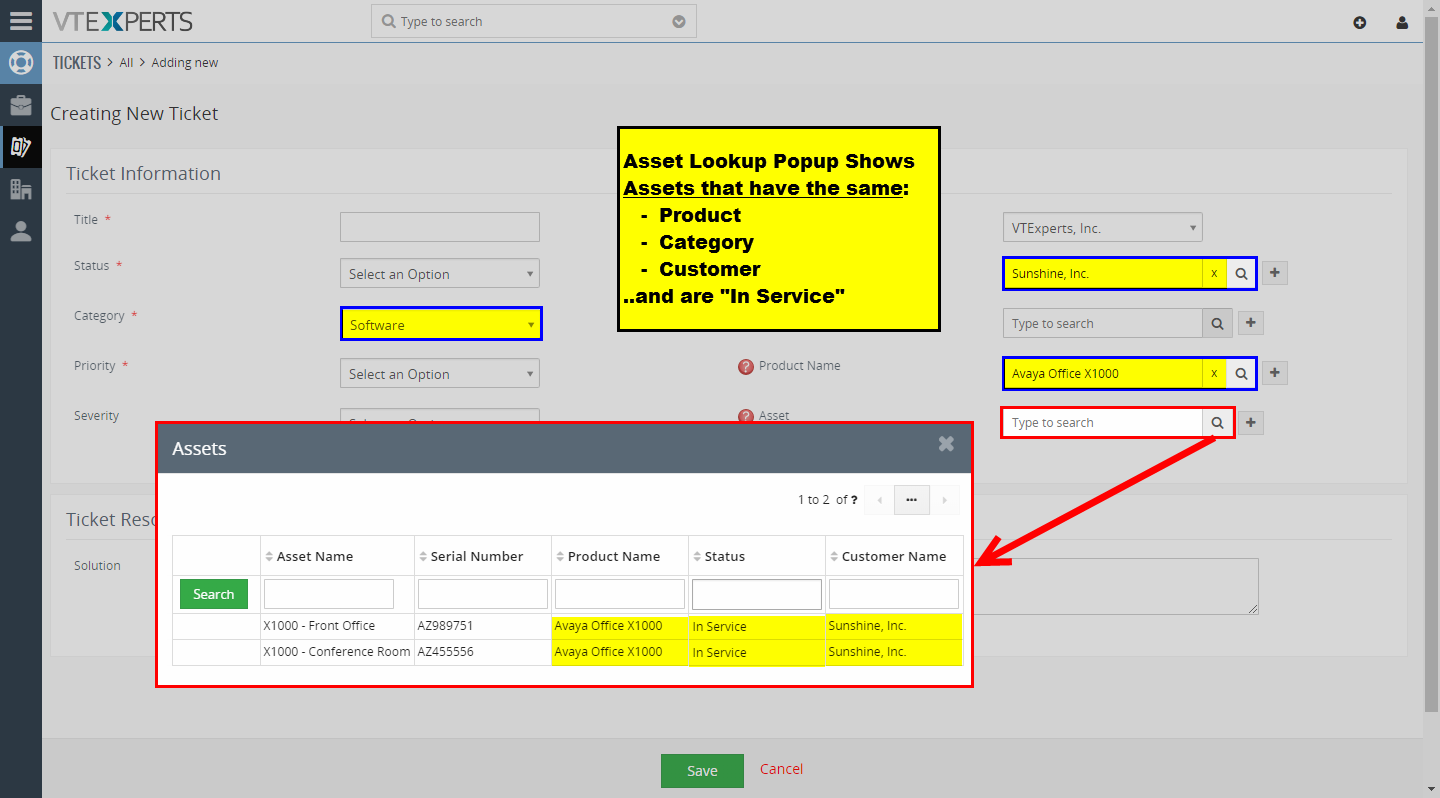Screen dimensions: 1440x798
Task: Open page jump ellipsis in Assets popup
Action: point(912,500)
